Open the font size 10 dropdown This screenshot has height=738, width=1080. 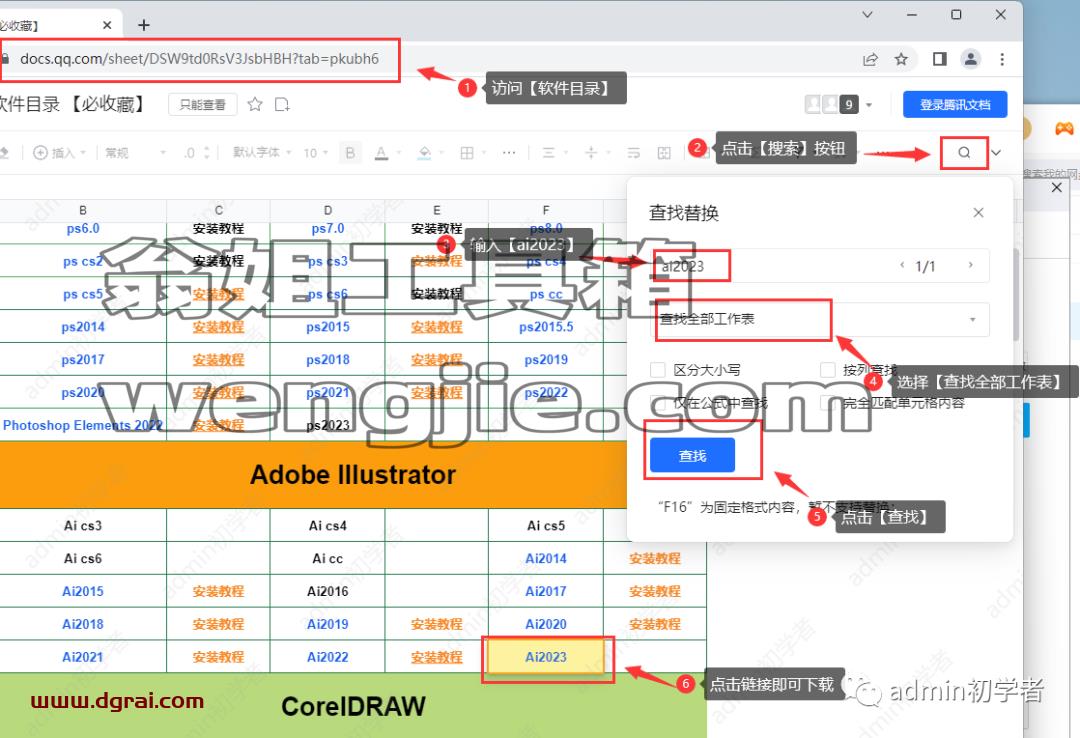315,153
